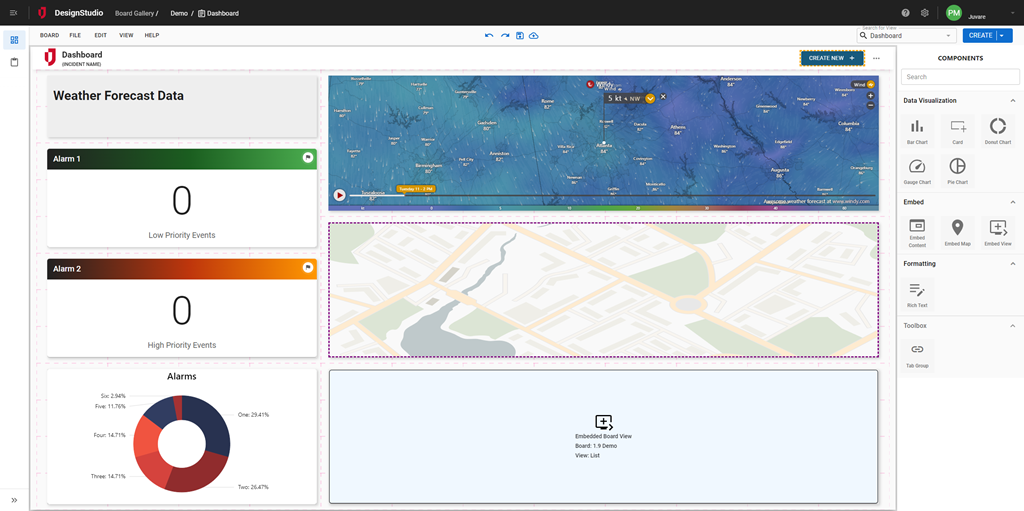The width and height of the screenshot is (1024, 511).
Task: Click the Redo arrow in toolbar
Action: (x=505, y=35)
